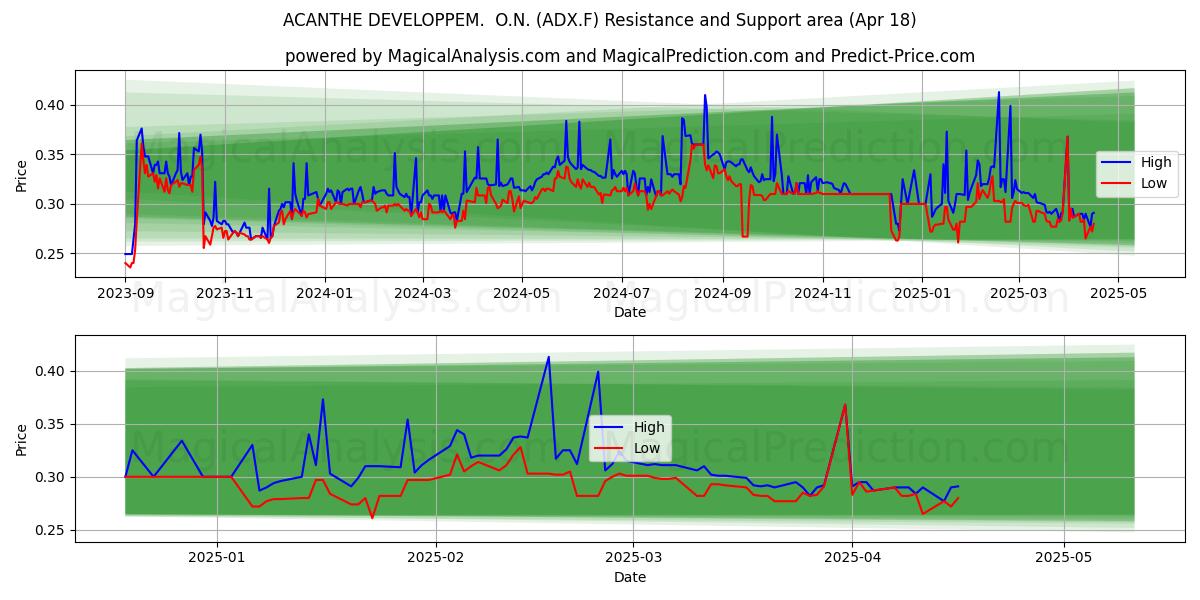Viewport: 1200px width, 600px height.
Task: Click the 'Price' axis label of top chart
Action: coord(22,174)
